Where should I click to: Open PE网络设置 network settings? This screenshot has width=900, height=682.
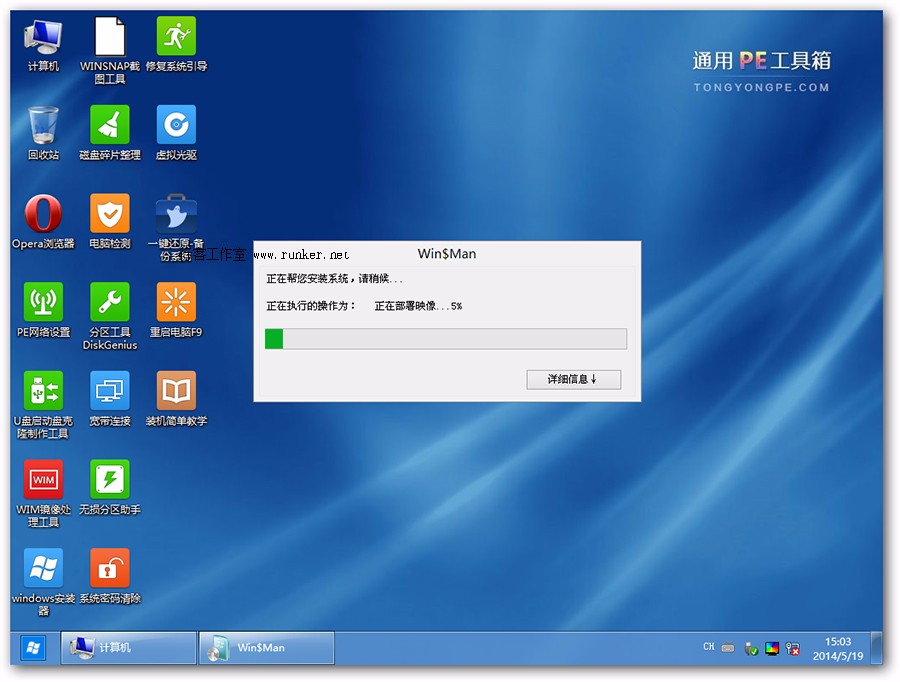click(43, 303)
